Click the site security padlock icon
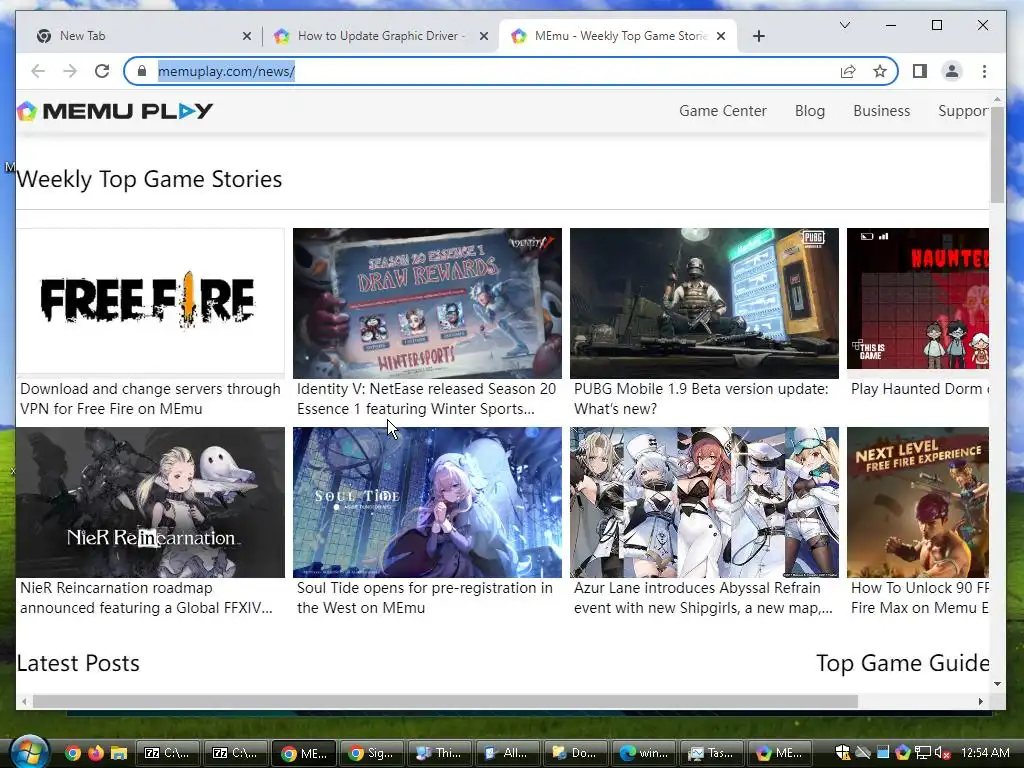1024x768 pixels. 142,71
